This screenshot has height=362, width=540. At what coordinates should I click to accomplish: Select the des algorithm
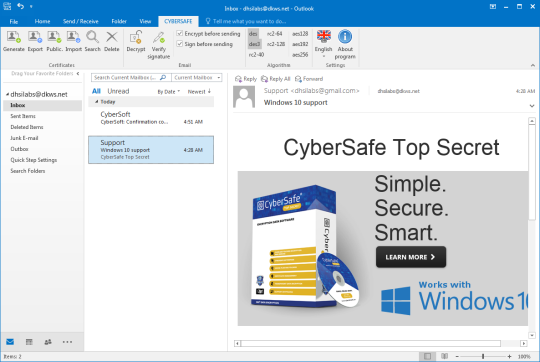click(x=253, y=33)
